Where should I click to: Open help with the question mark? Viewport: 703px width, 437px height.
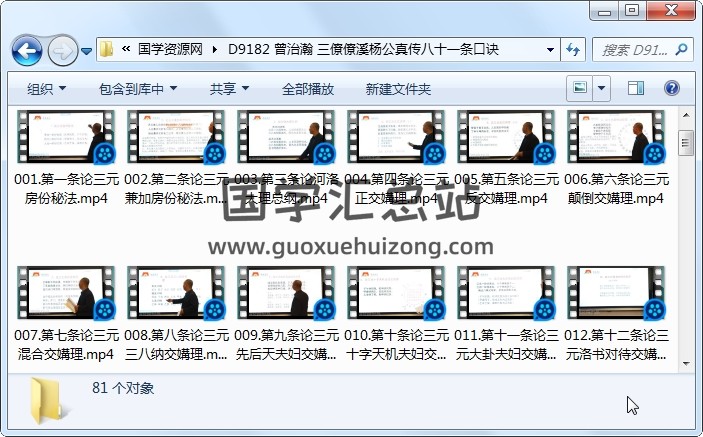672,88
